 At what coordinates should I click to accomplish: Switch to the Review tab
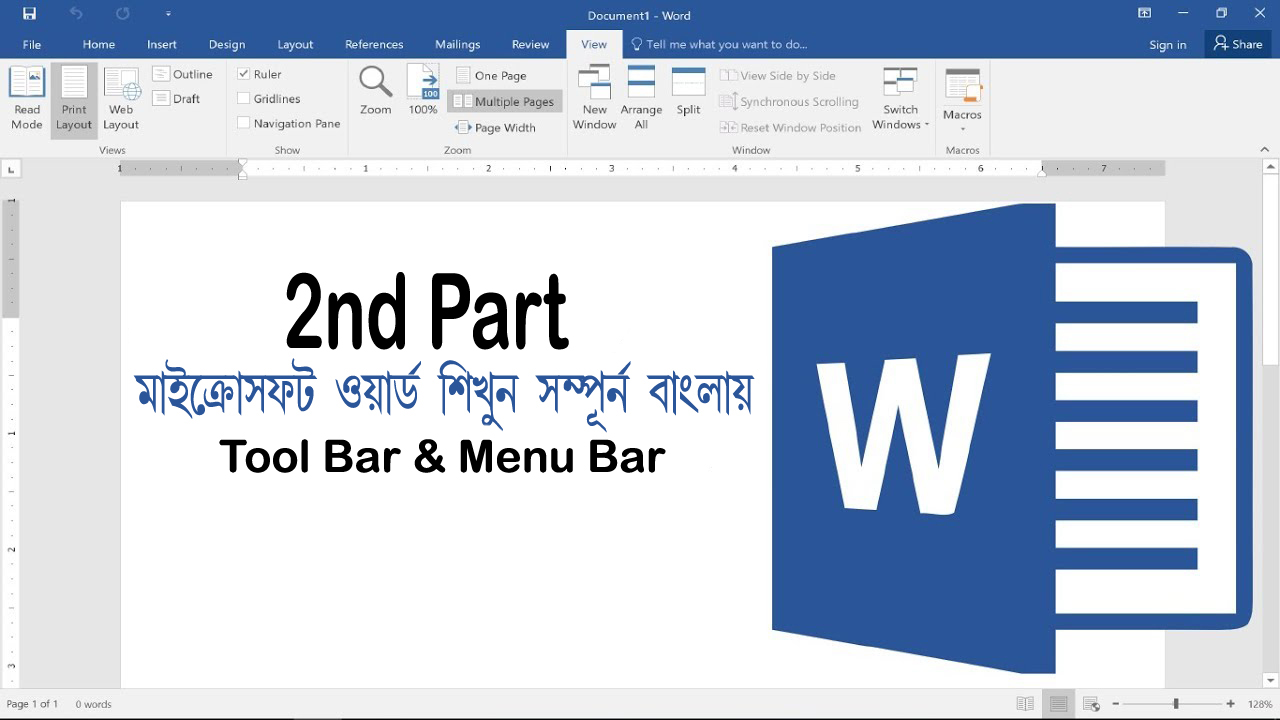(x=530, y=44)
